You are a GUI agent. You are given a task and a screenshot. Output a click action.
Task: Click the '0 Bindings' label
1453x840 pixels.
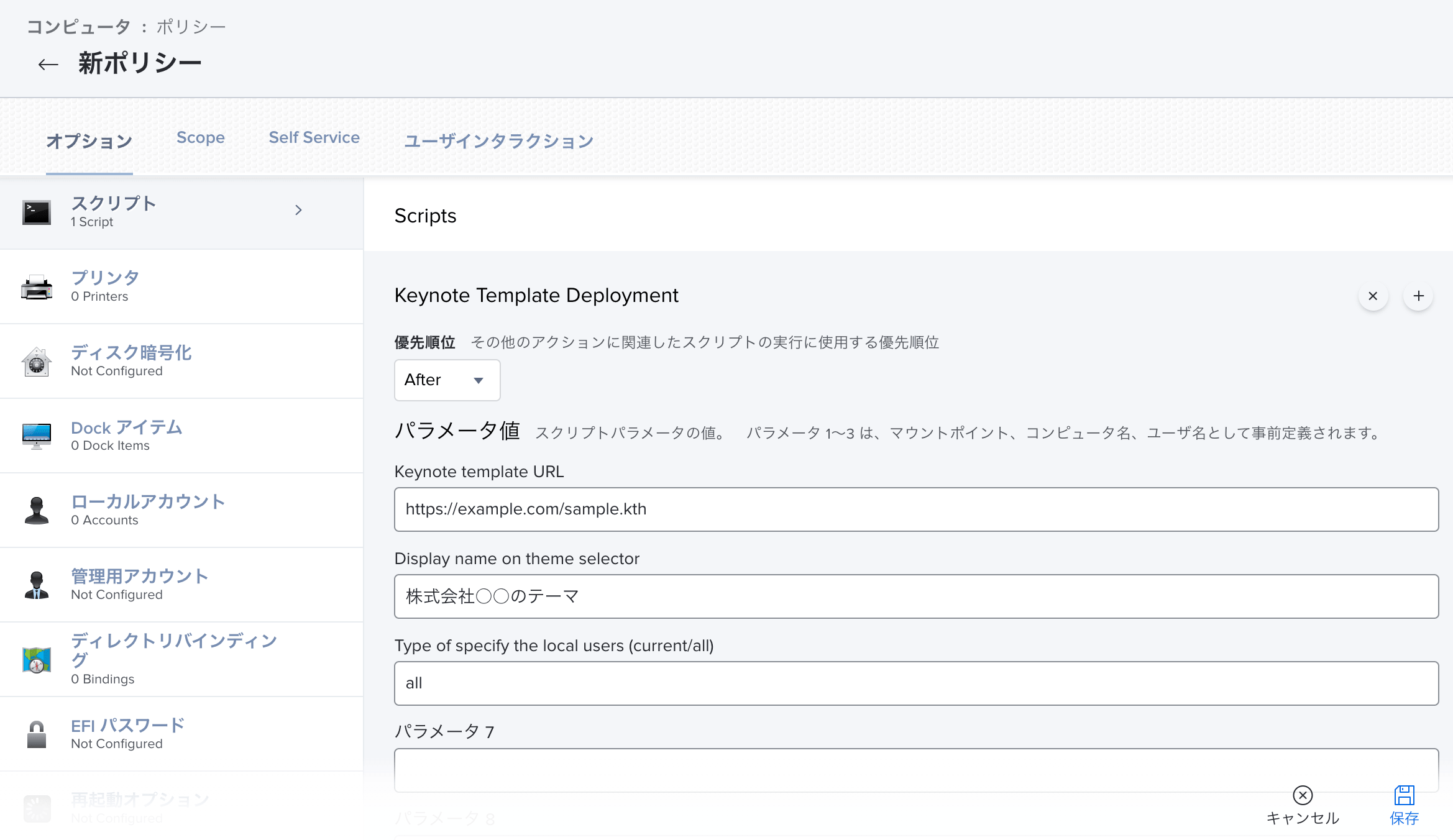(x=103, y=679)
